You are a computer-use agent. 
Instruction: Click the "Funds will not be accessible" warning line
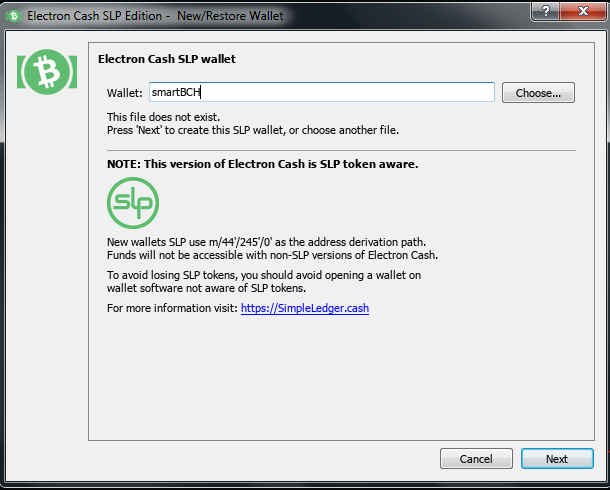(x=272, y=255)
